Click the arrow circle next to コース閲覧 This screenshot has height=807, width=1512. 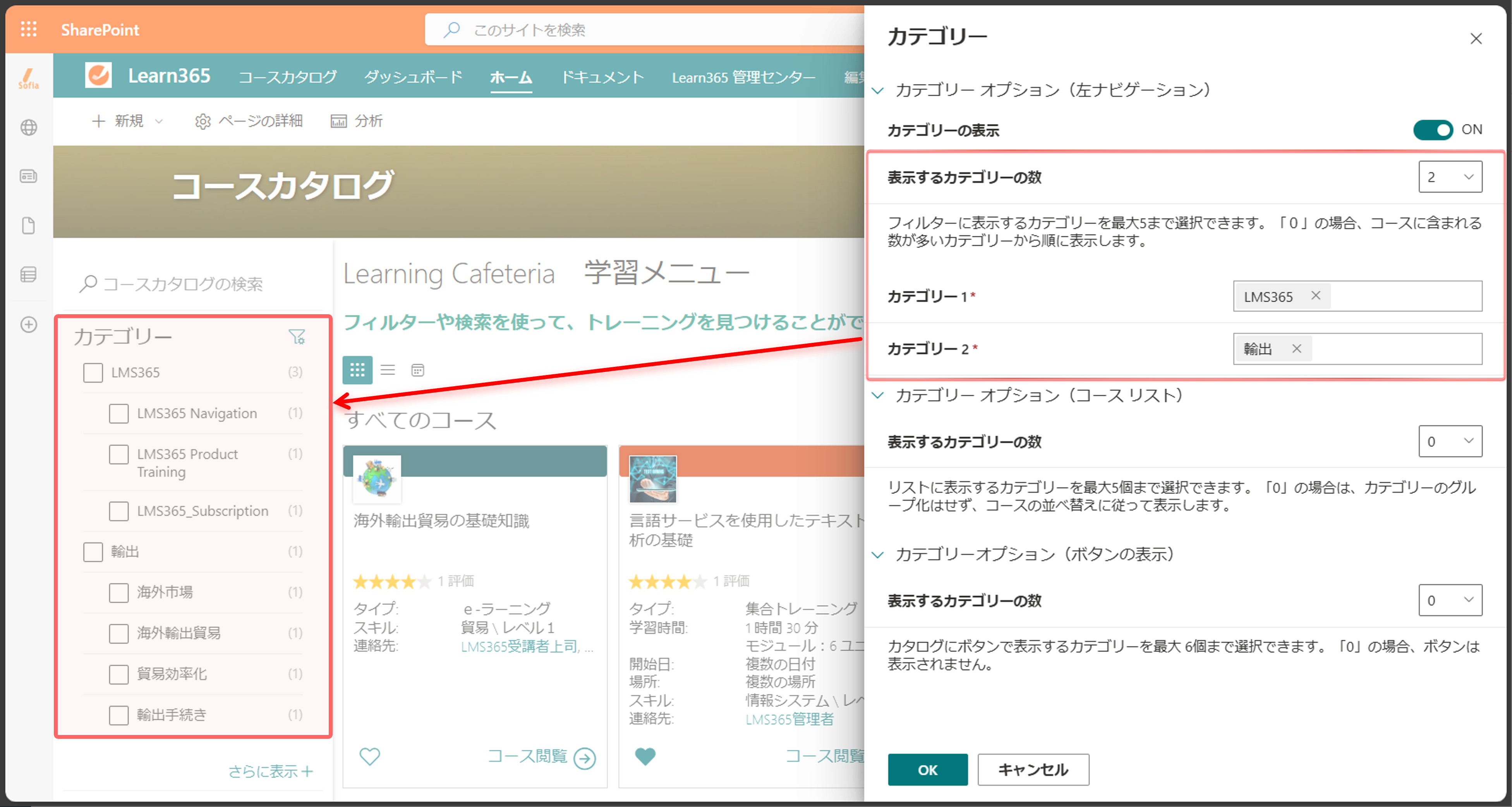(x=585, y=758)
